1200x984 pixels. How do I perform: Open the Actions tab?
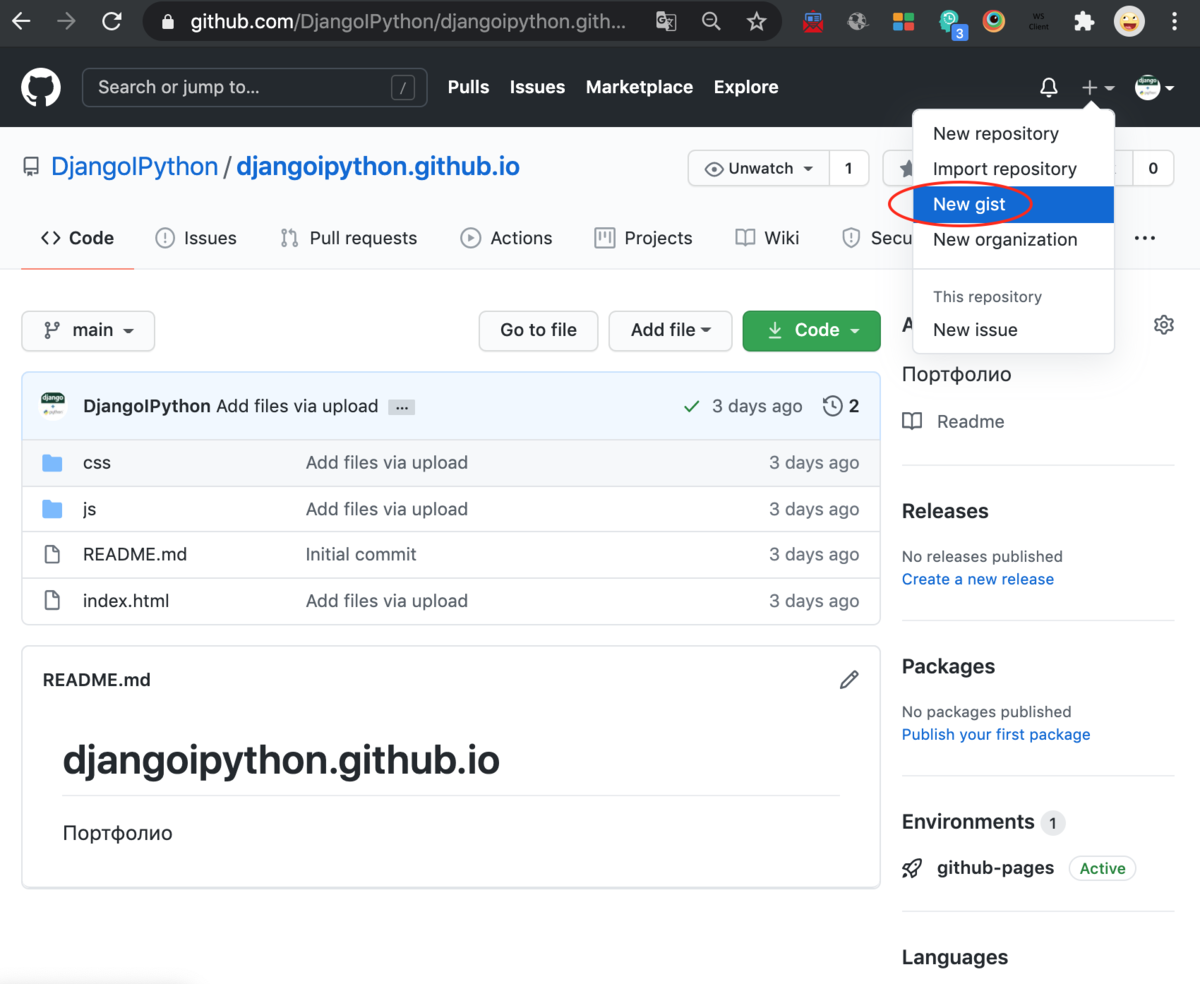point(506,238)
